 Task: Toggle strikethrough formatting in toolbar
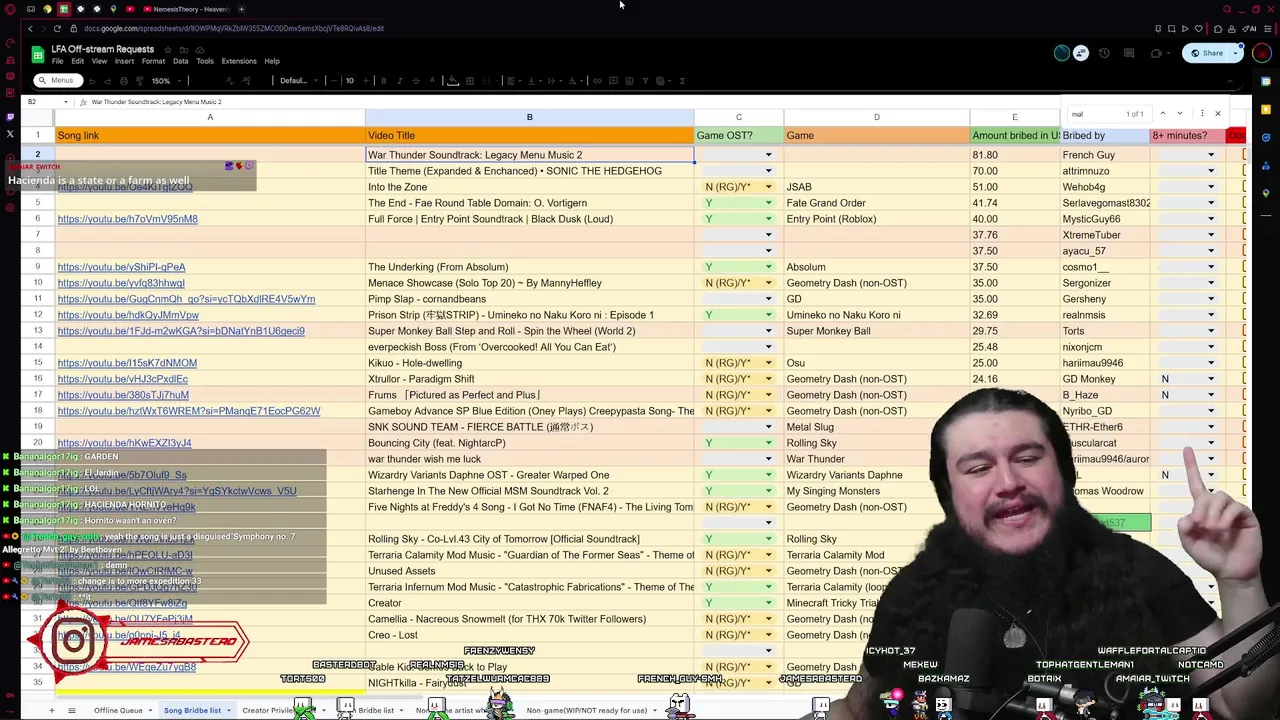point(416,81)
